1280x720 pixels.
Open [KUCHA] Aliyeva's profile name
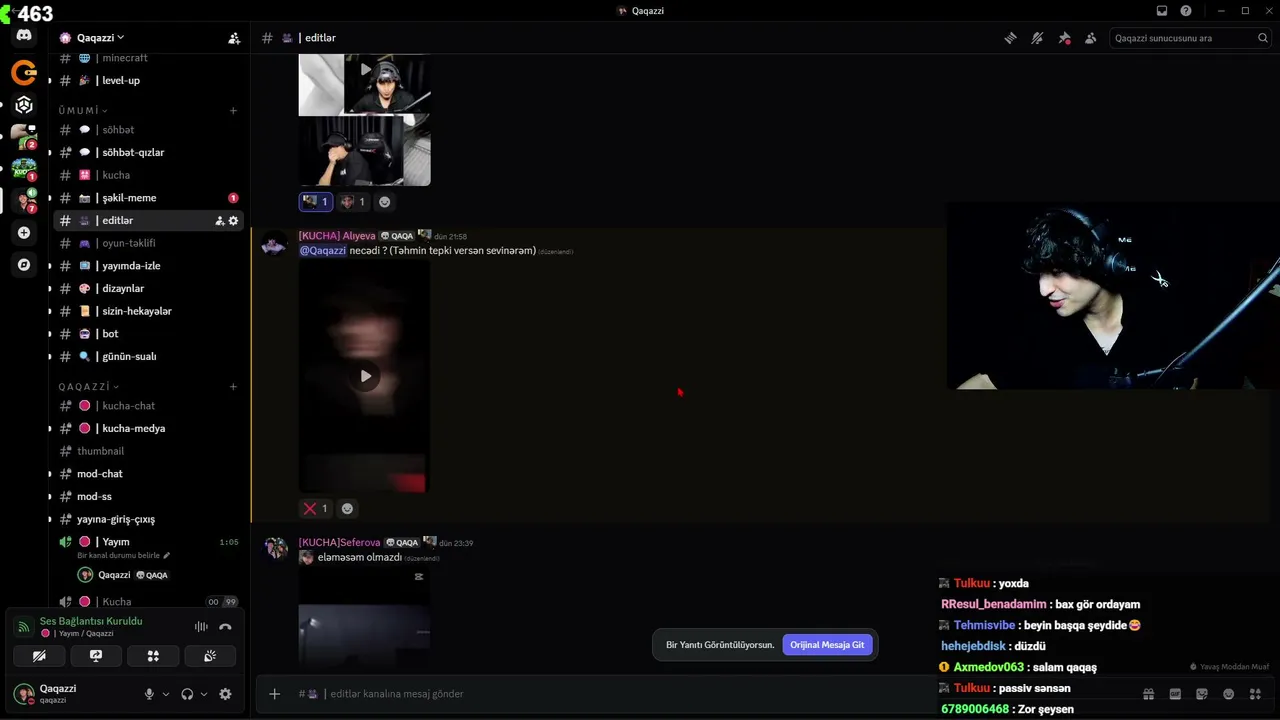(337, 236)
